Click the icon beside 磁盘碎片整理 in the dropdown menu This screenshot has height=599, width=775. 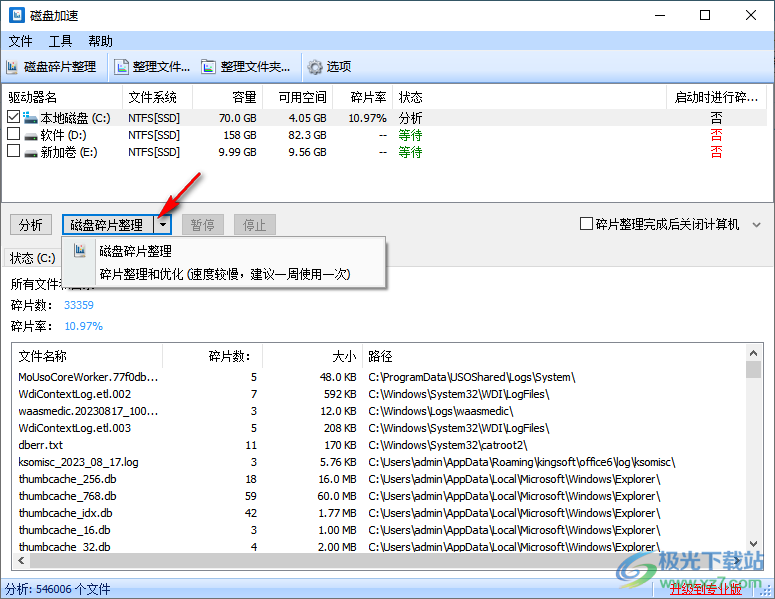(x=80, y=251)
